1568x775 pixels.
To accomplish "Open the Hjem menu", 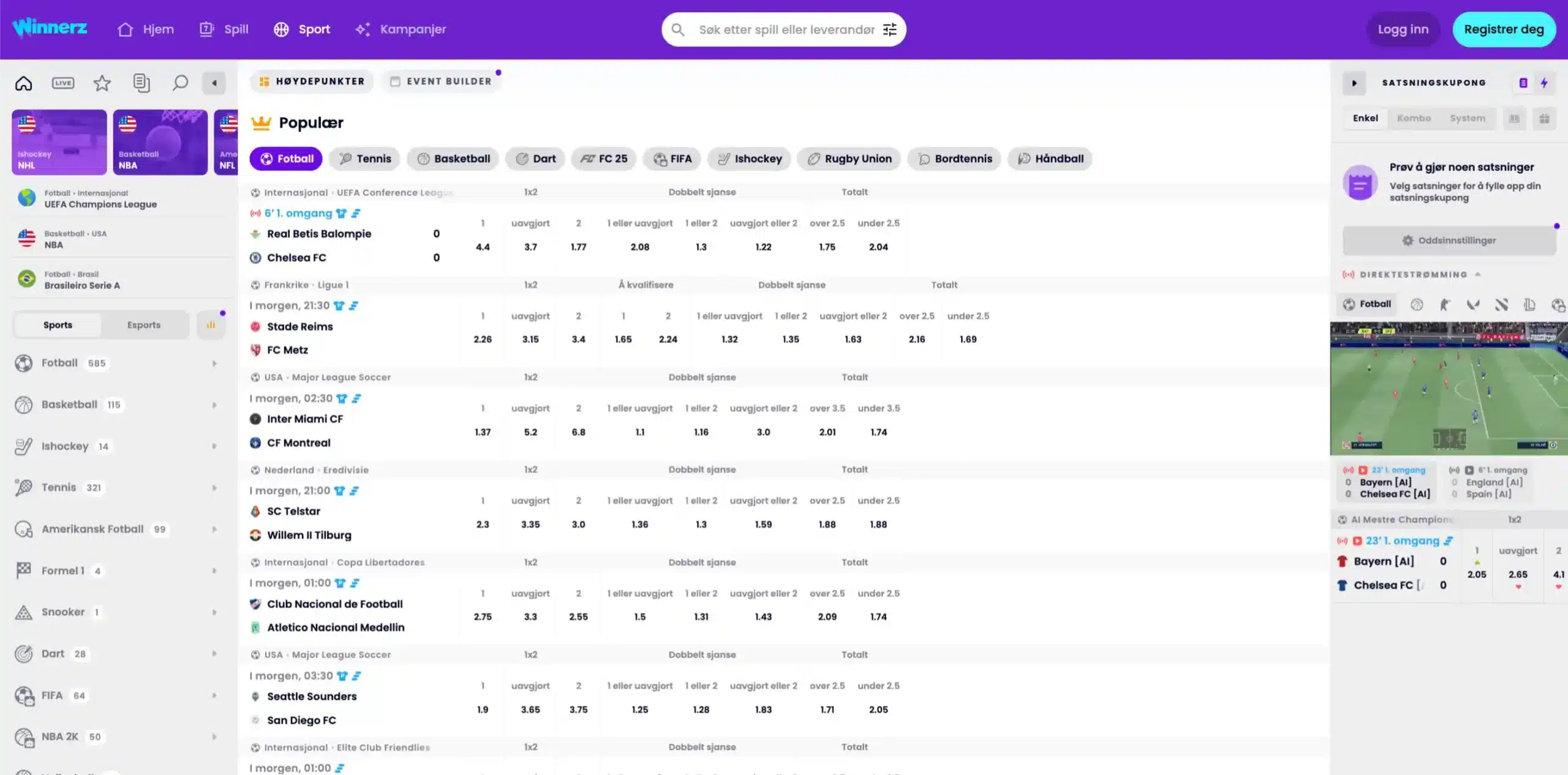I will click(x=146, y=29).
